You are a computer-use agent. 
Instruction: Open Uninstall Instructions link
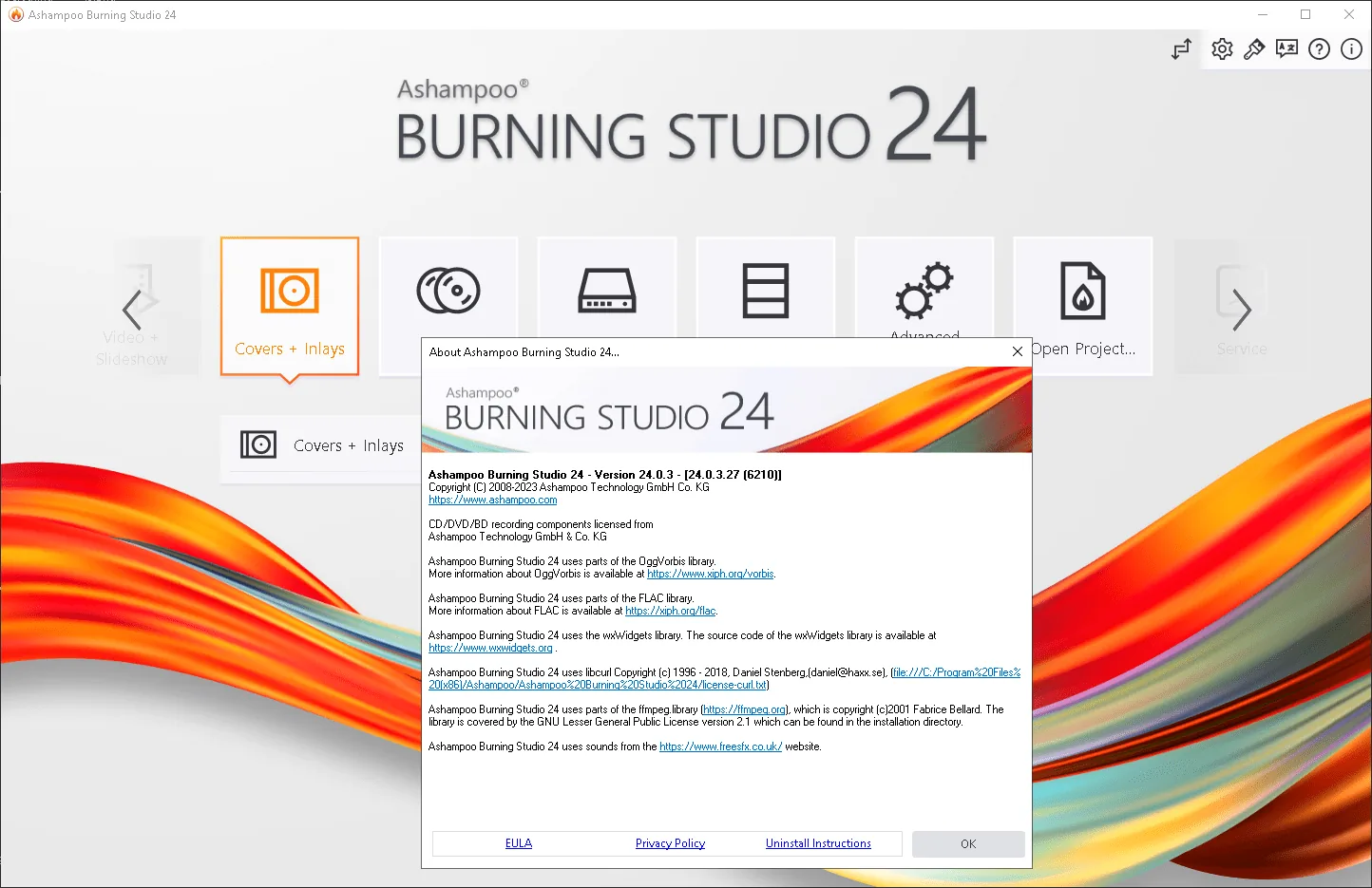818,843
